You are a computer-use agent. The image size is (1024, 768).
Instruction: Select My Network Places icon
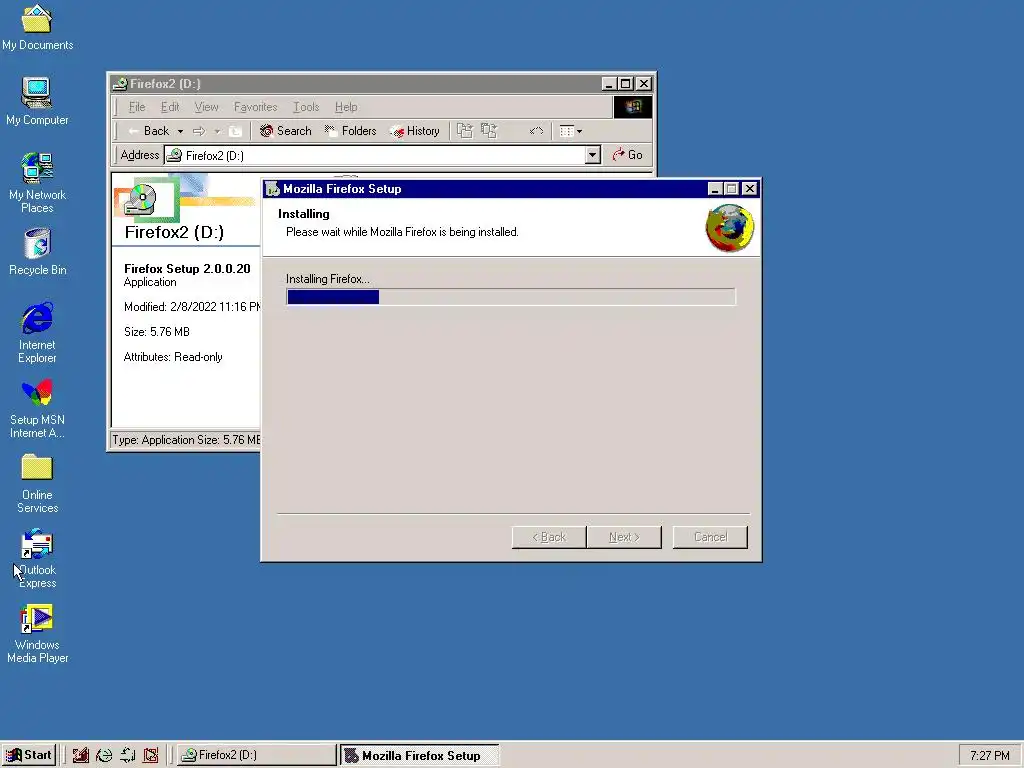[37, 182]
